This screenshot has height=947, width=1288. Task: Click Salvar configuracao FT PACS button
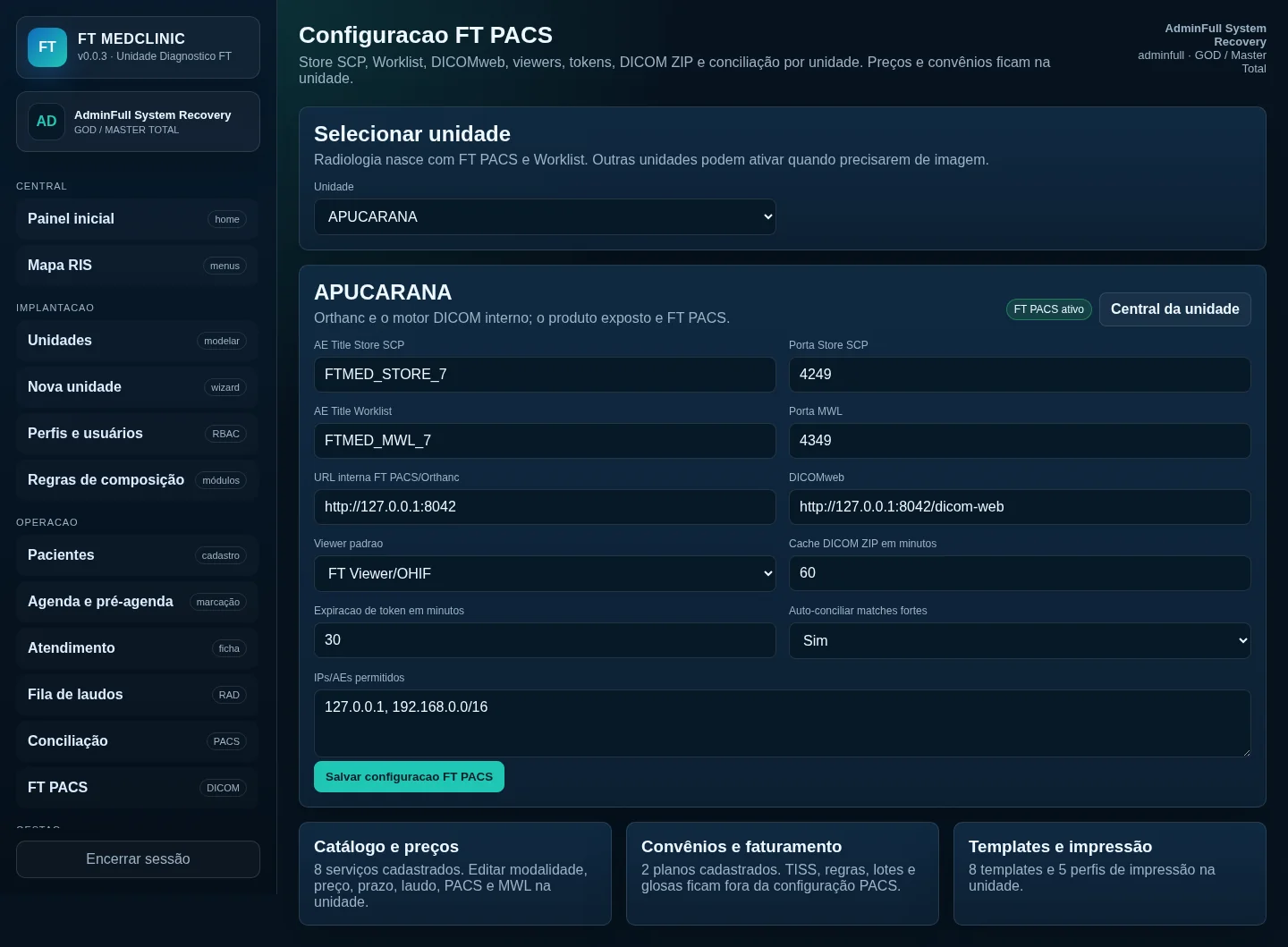coord(409,777)
